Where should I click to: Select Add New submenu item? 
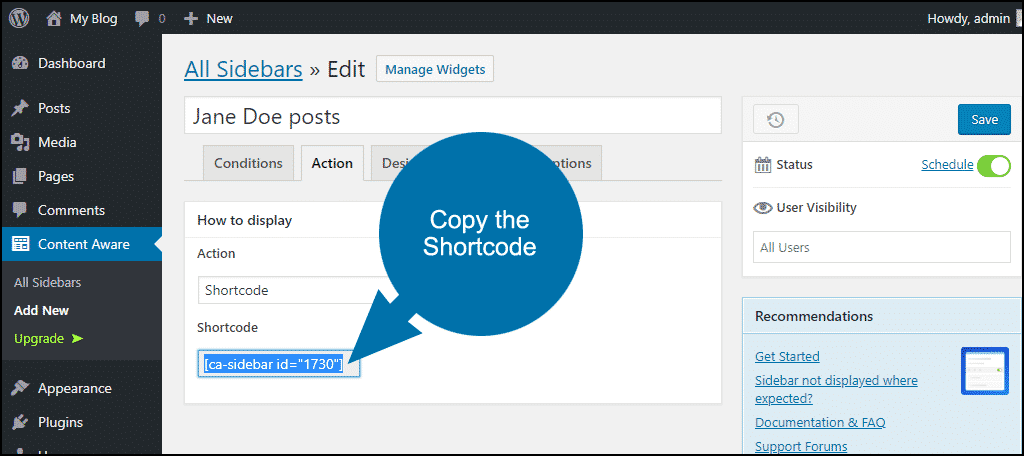click(41, 310)
